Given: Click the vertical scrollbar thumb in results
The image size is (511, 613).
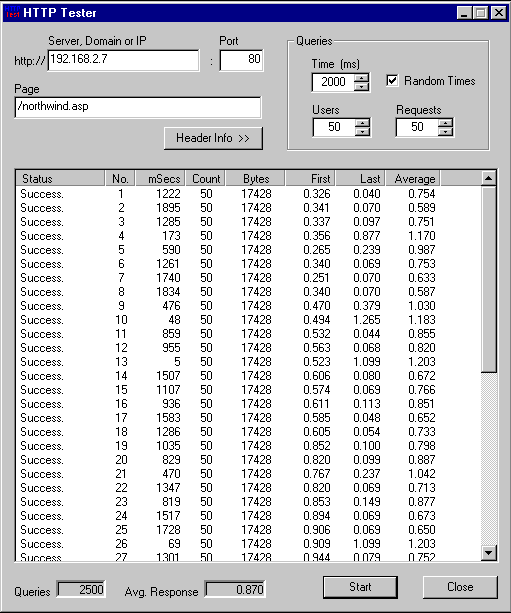Looking at the screenshot, I should click(489, 280).
